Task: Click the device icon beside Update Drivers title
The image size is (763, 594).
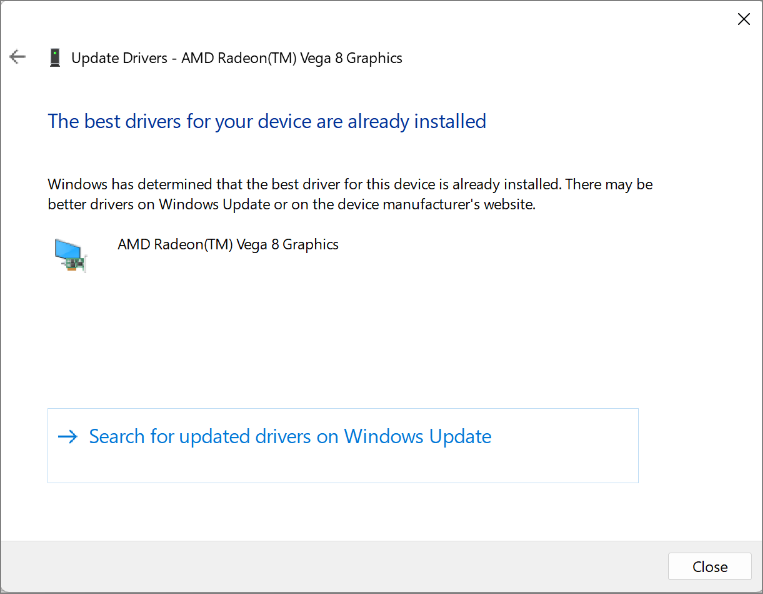Action: click(x=55, y=57)
